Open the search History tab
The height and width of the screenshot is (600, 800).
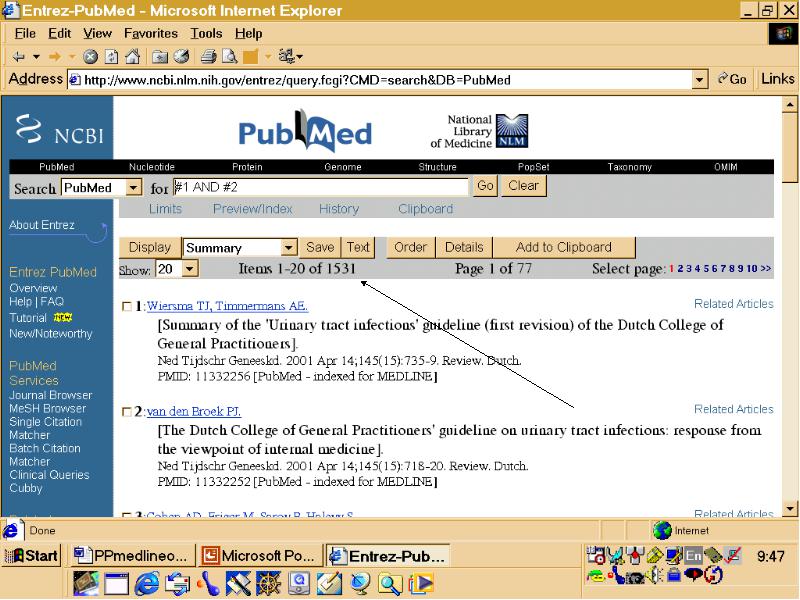click(x=339, y=209)
